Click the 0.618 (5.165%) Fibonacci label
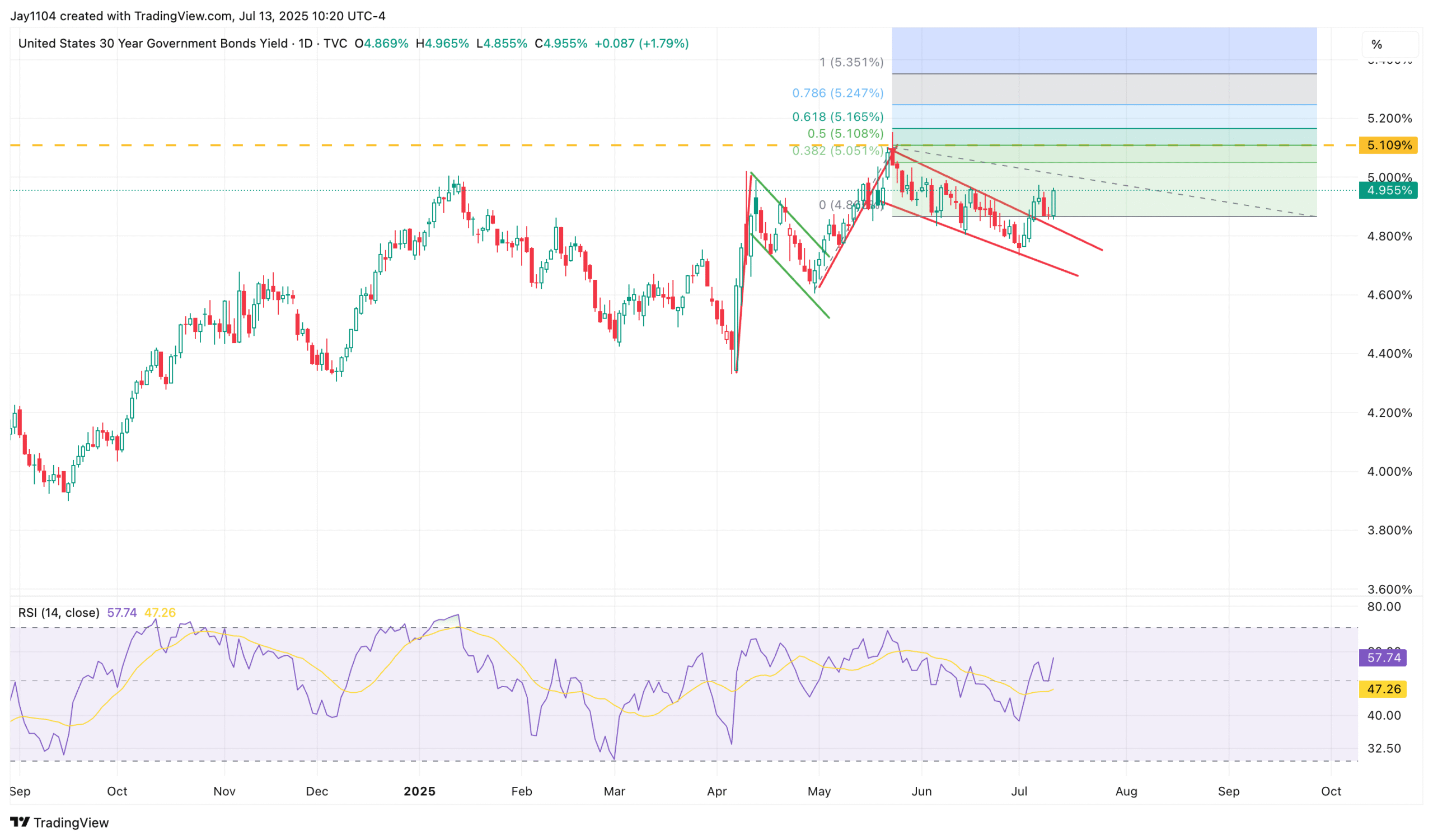This screenshot has width=1433, height=840. click(x=837, y=117)
